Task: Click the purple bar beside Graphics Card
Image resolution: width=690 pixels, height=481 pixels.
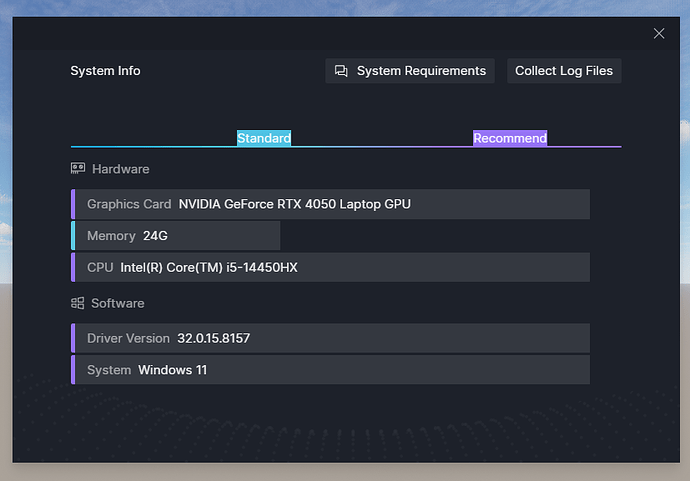Action: 73,204
